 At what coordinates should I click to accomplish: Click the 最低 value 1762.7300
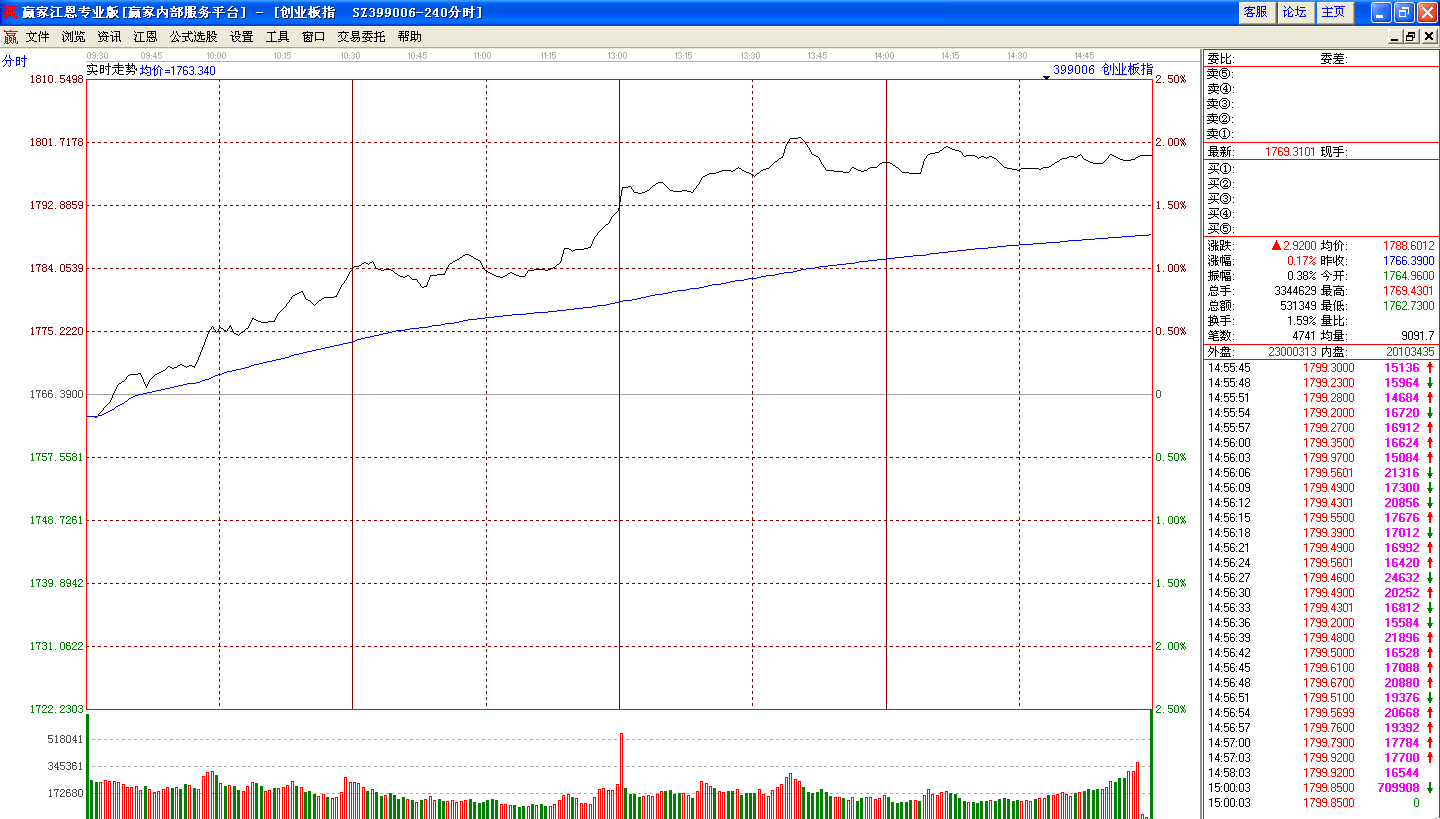[x=1408, y=305]
